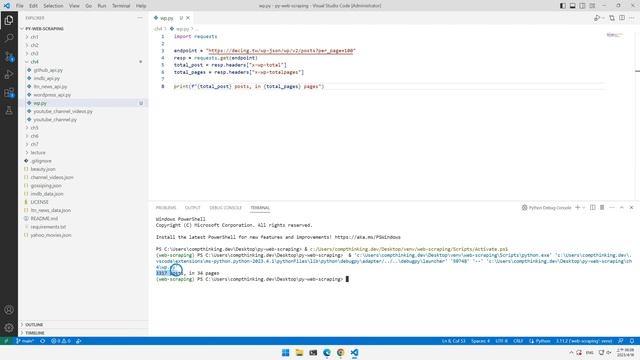This screenshot has width=640, height=360.
Task: Toggle the secondary side bar layout button
Action: point(582,6)
